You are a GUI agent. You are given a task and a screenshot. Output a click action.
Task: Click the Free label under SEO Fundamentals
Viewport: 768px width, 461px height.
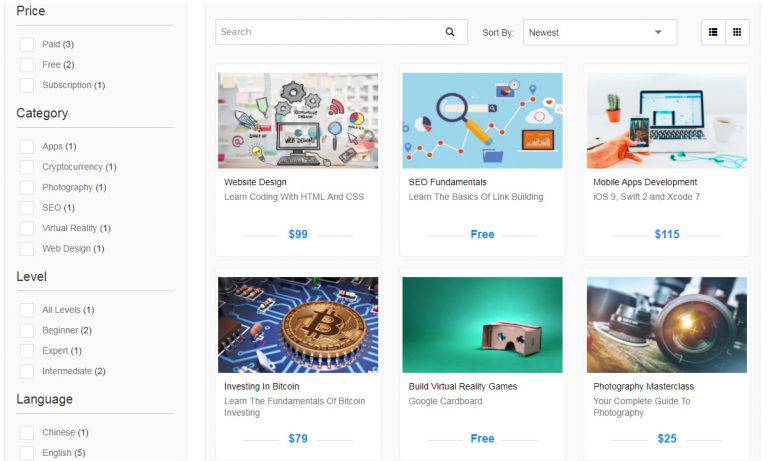pyautogui.click(x=482, y=234)
